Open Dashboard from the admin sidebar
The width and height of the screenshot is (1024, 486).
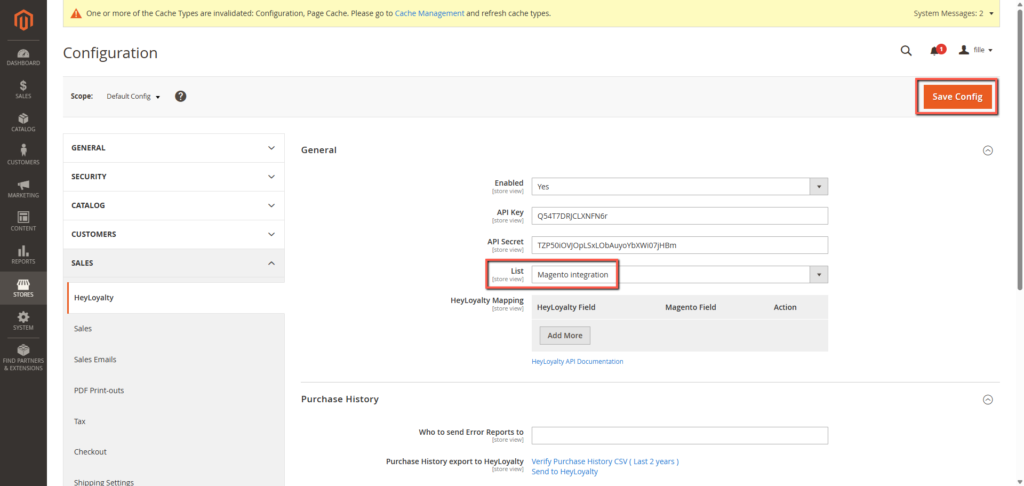pyautogui.click(x=23, y=57)
